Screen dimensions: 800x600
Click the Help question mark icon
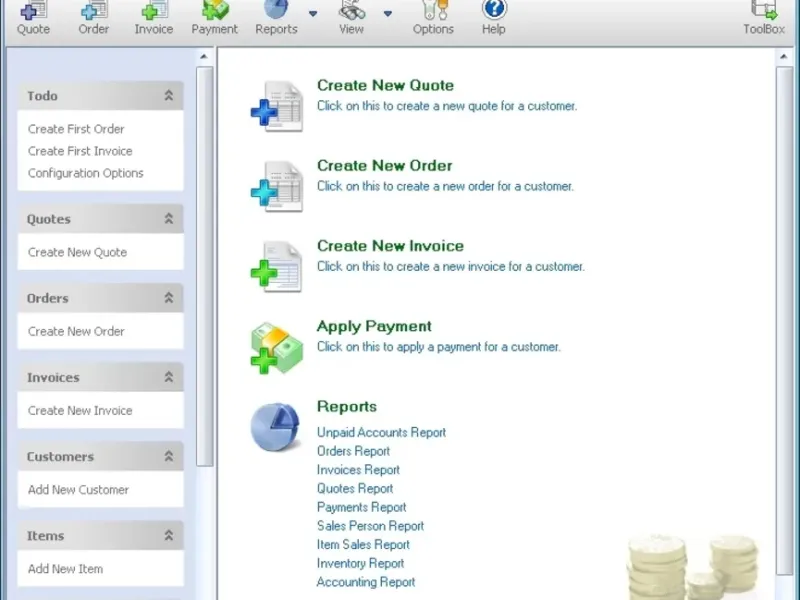(493, 10)
